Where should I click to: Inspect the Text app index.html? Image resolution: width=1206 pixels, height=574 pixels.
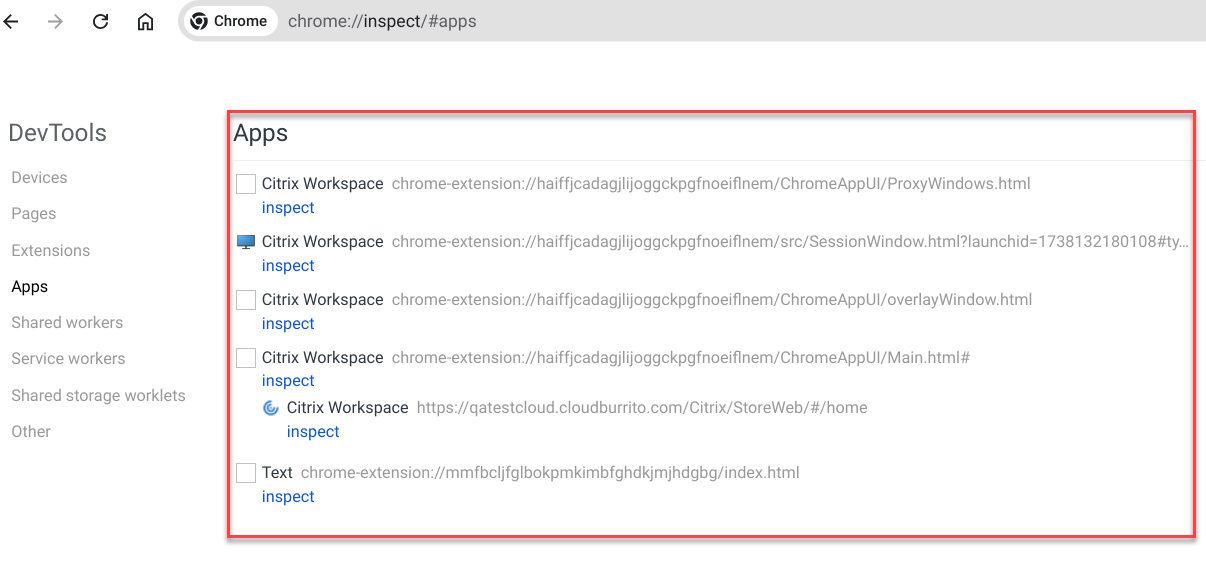click(x=288, y=497)
